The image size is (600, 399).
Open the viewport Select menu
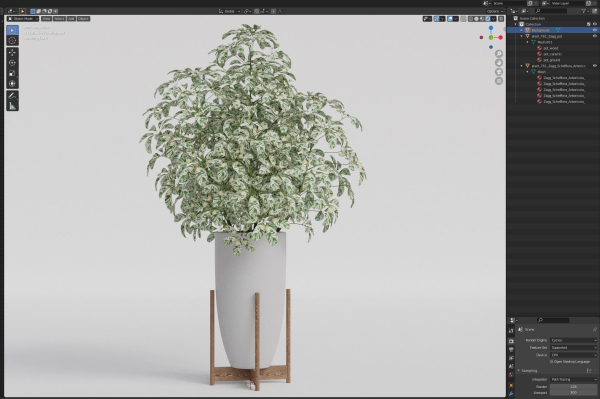click(x=59, y=19)
